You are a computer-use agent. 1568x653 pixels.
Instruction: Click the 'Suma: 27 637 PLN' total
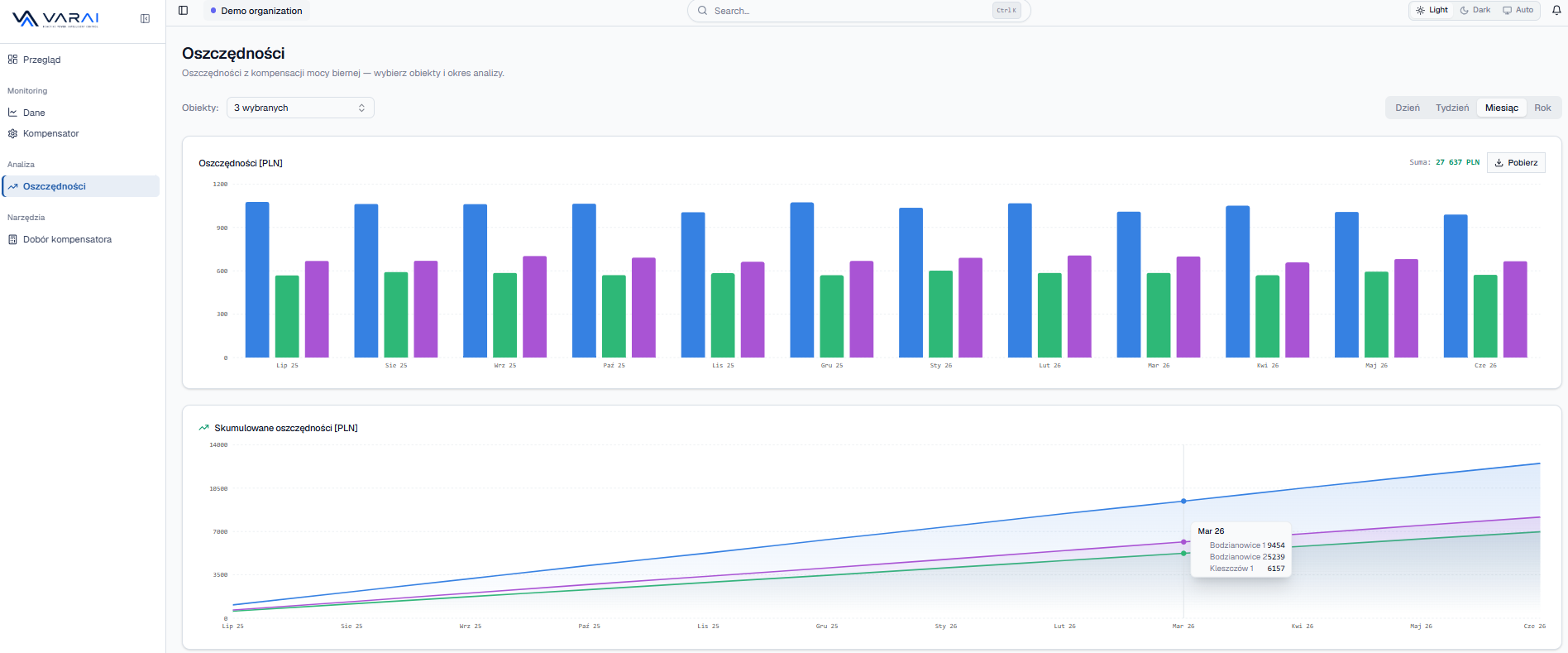pyautogui.click(x=1444, y=163)
